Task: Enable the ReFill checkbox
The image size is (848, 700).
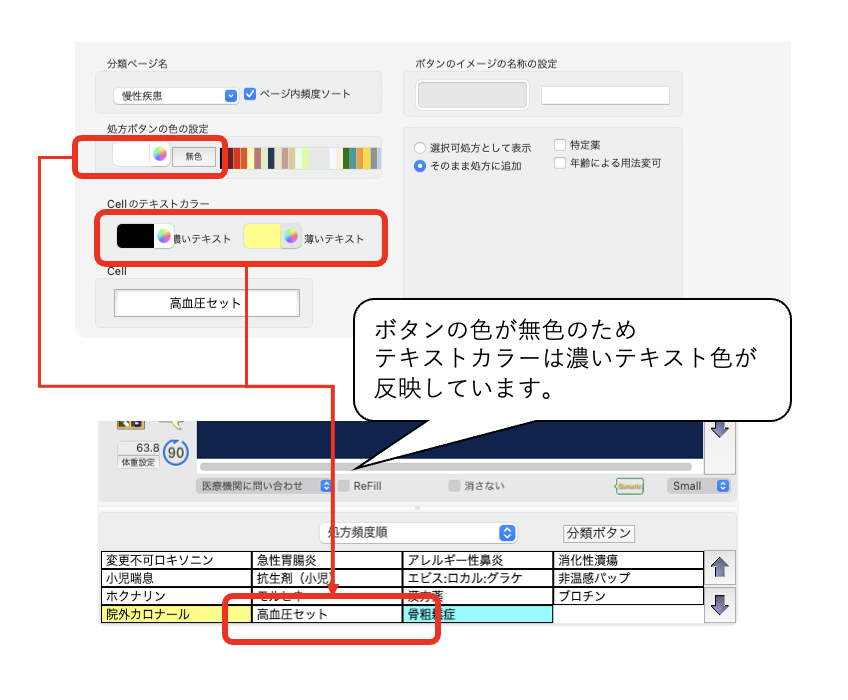Action: click(x=345, y=487)
